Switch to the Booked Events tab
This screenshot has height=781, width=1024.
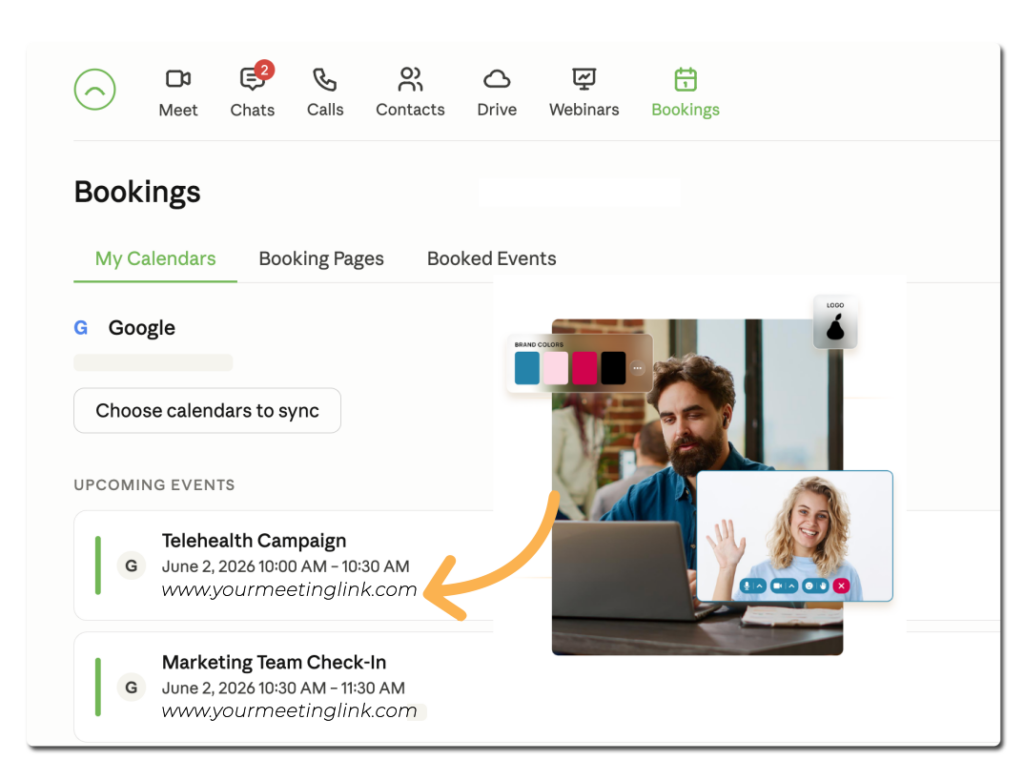(491, 259)
